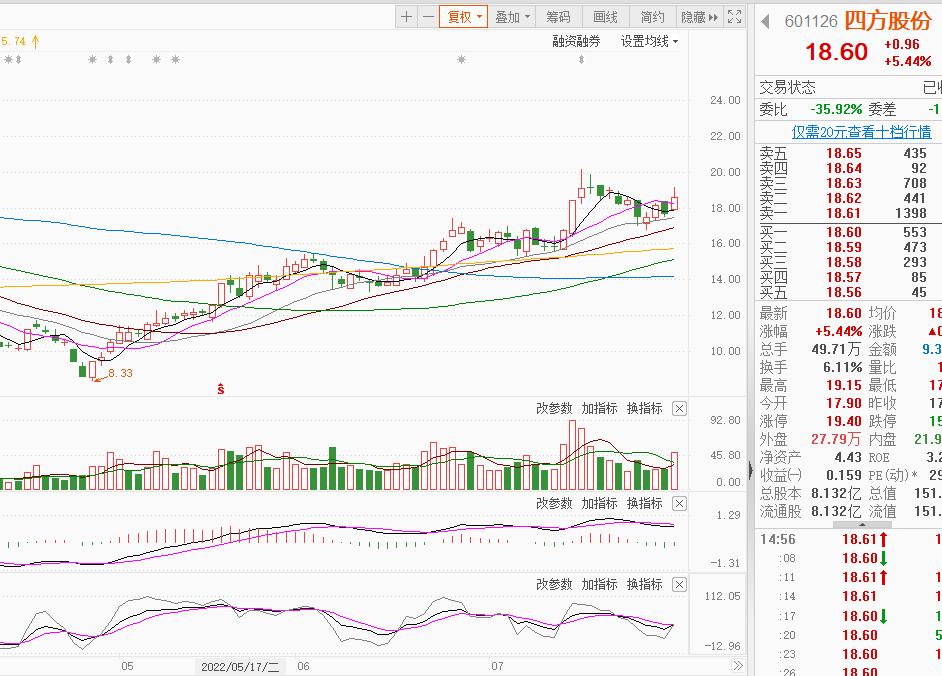
Task: Expand the 设置均线 moving average menu
Action: coord(649,41)
